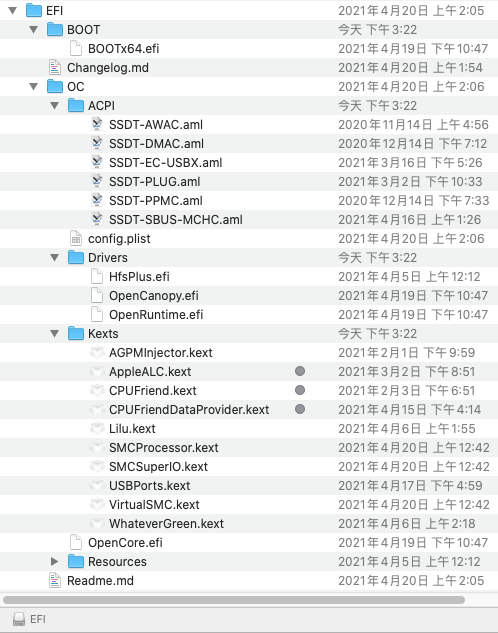Screen dimensions: 498x633
Task: Click the AGPMInjector.kext icon
Action: tap(97, 352)
